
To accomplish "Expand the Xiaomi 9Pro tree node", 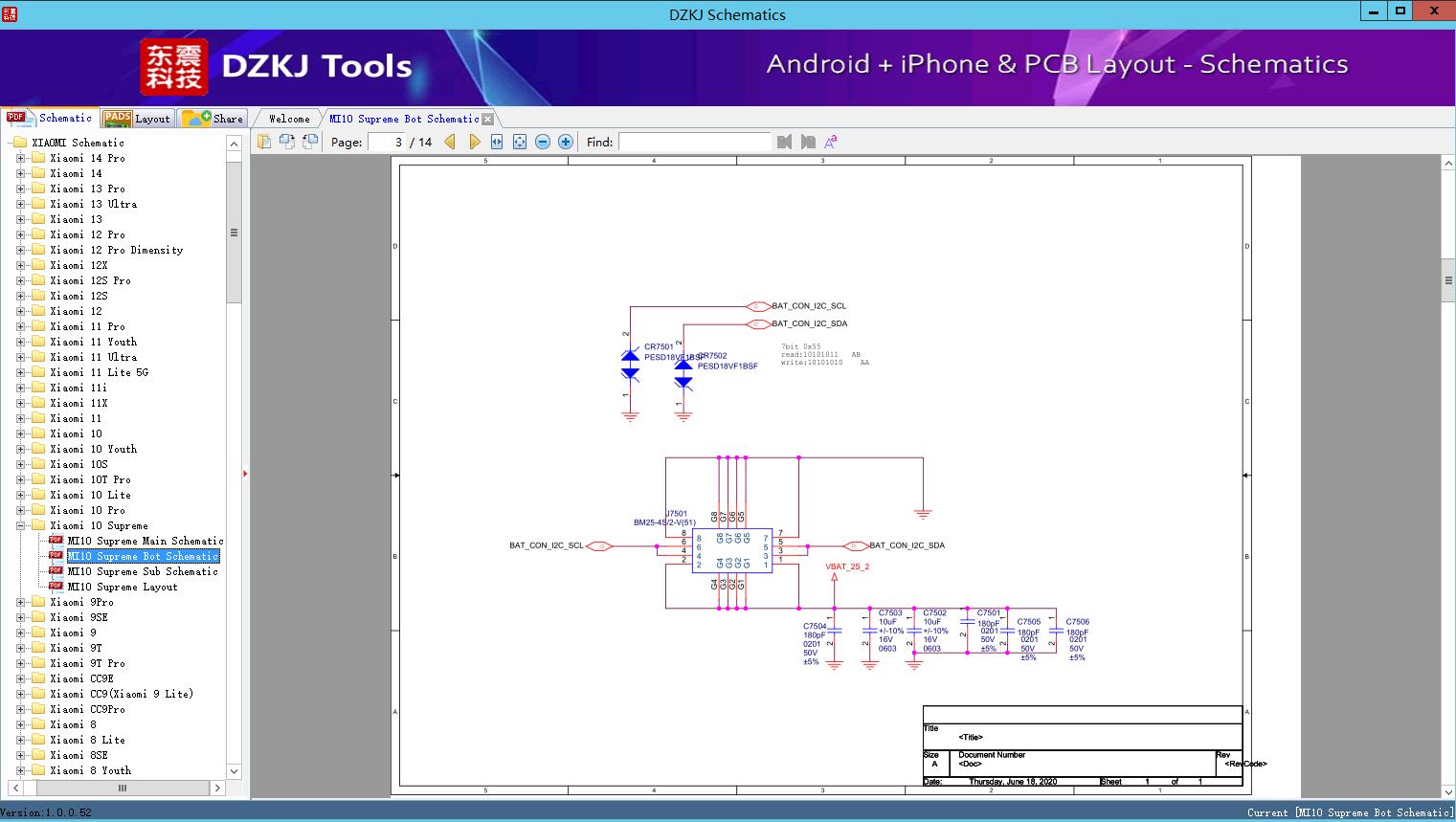I will pos(20,602).
